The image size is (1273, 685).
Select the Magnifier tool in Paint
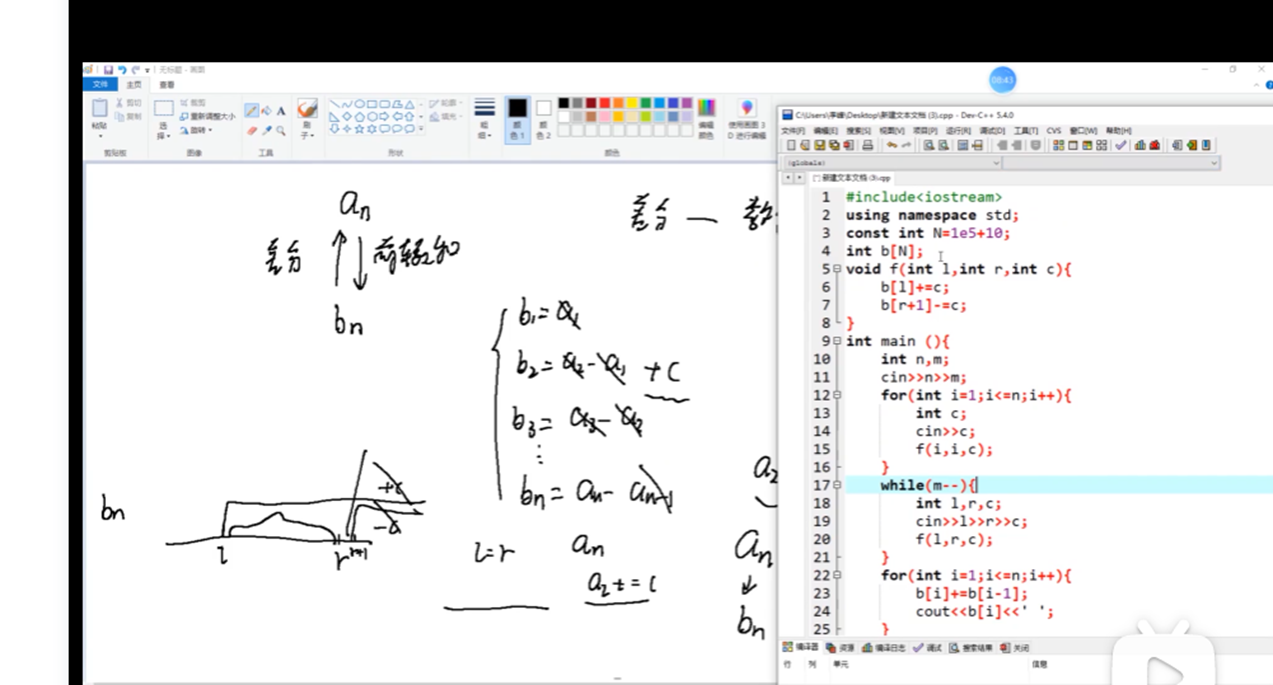[281, 131]
